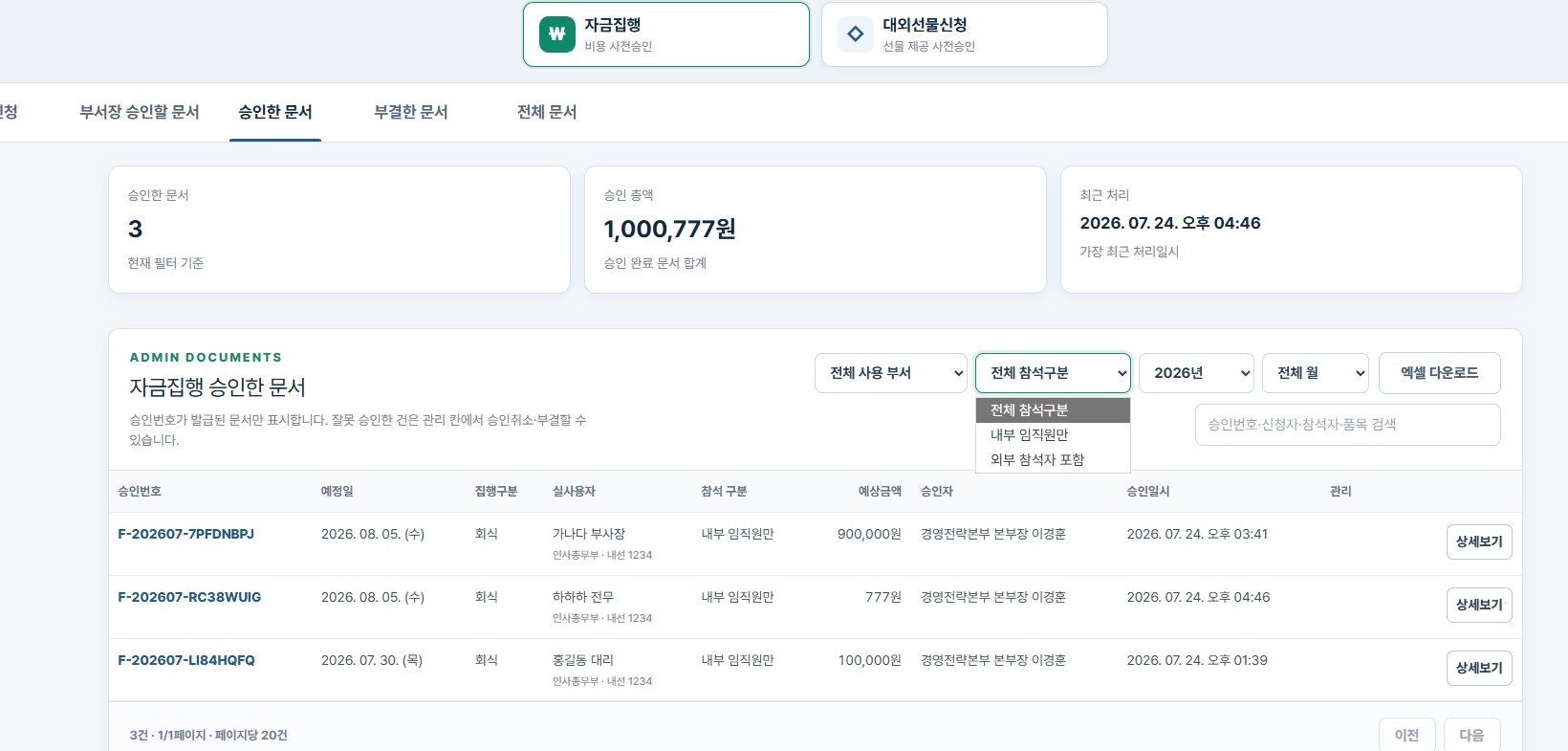Click approval time 2026. 07. 24. 오후 03:41
This screenshot has width=1568, height=751.
click(1197, 534)
